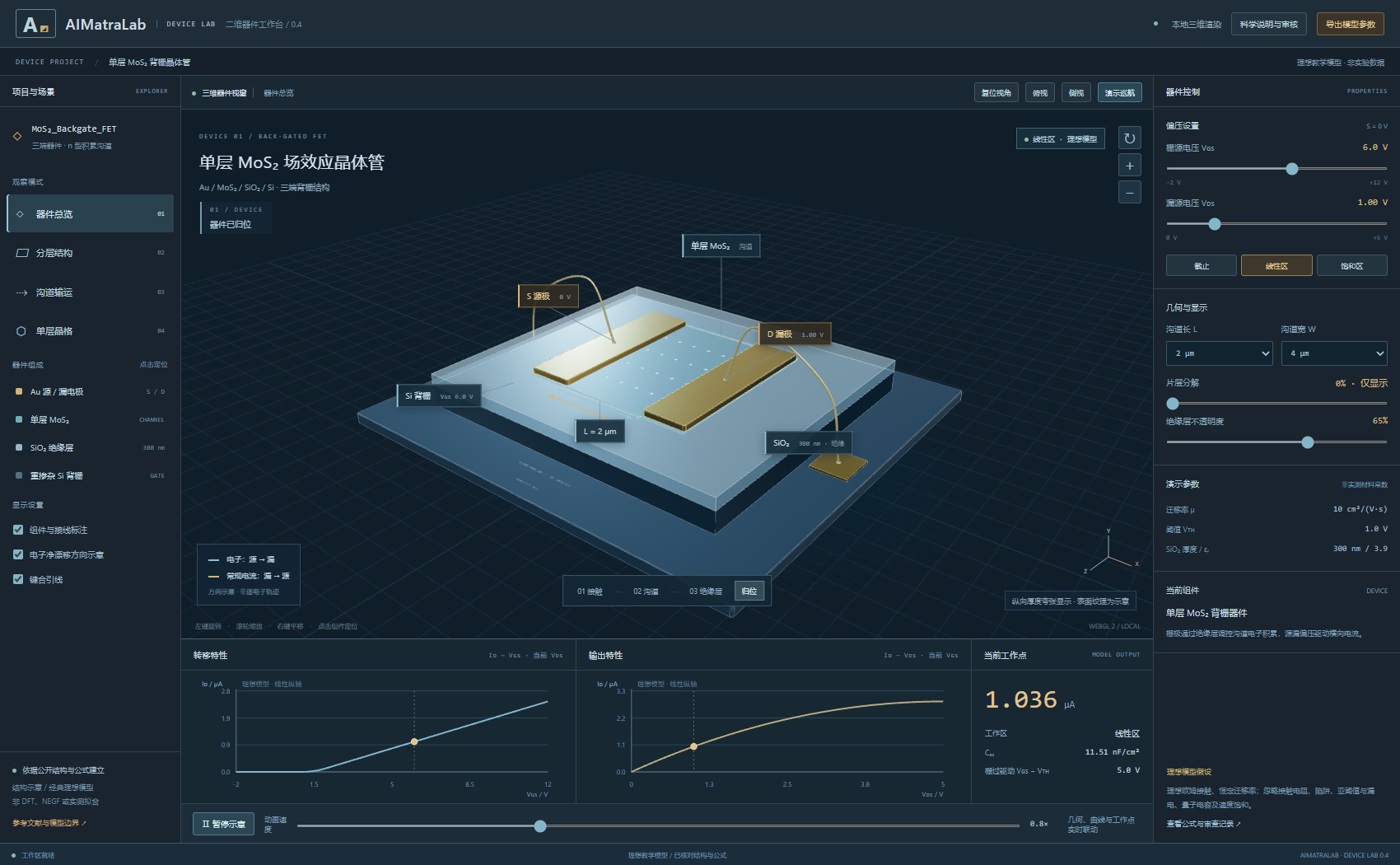Open 查看公式与审查记录 link
Image resolution: width=1400 pixels, height=865 pixels.
(x=1203, y=824)
